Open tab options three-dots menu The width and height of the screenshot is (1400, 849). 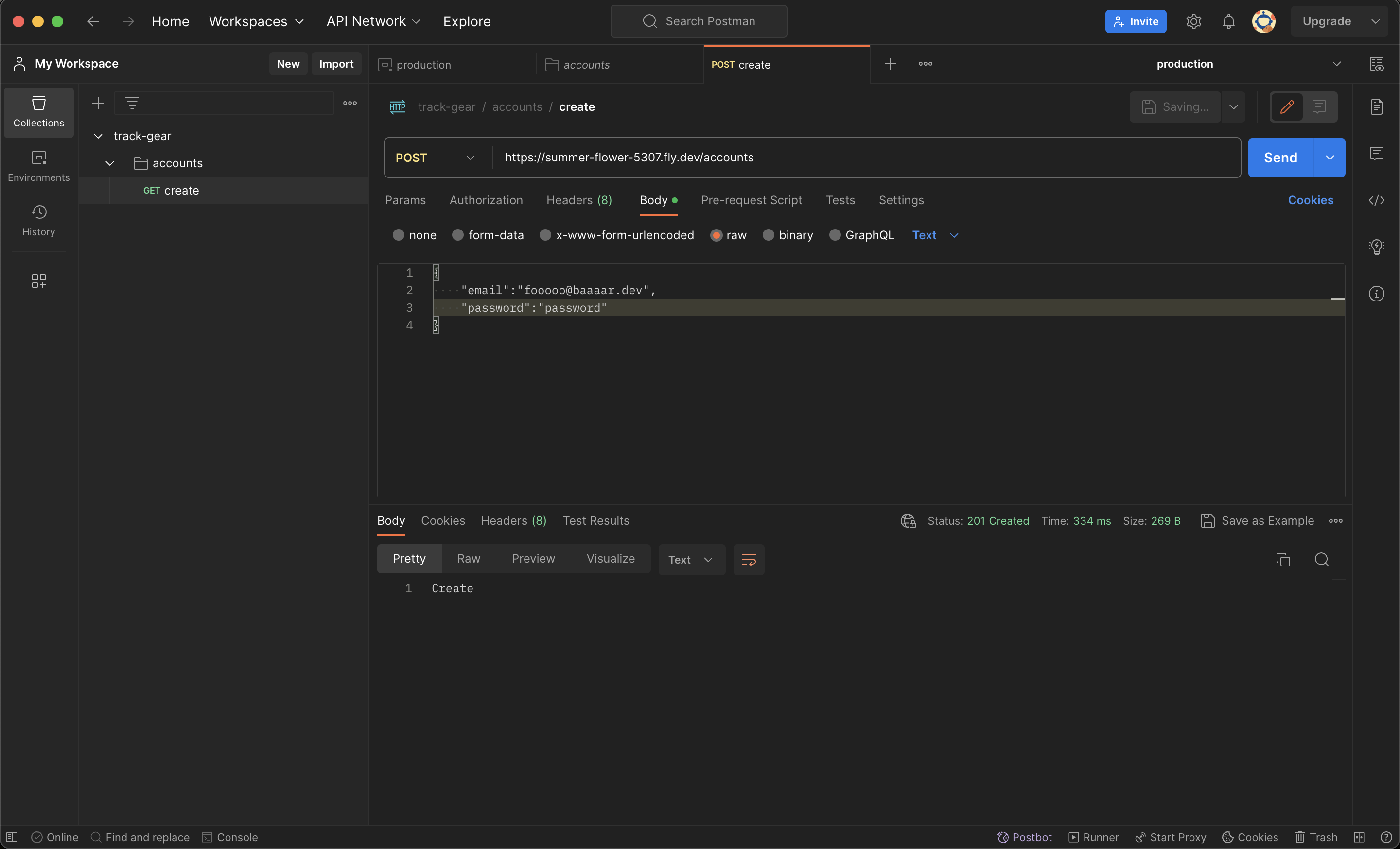coord(925,64)
